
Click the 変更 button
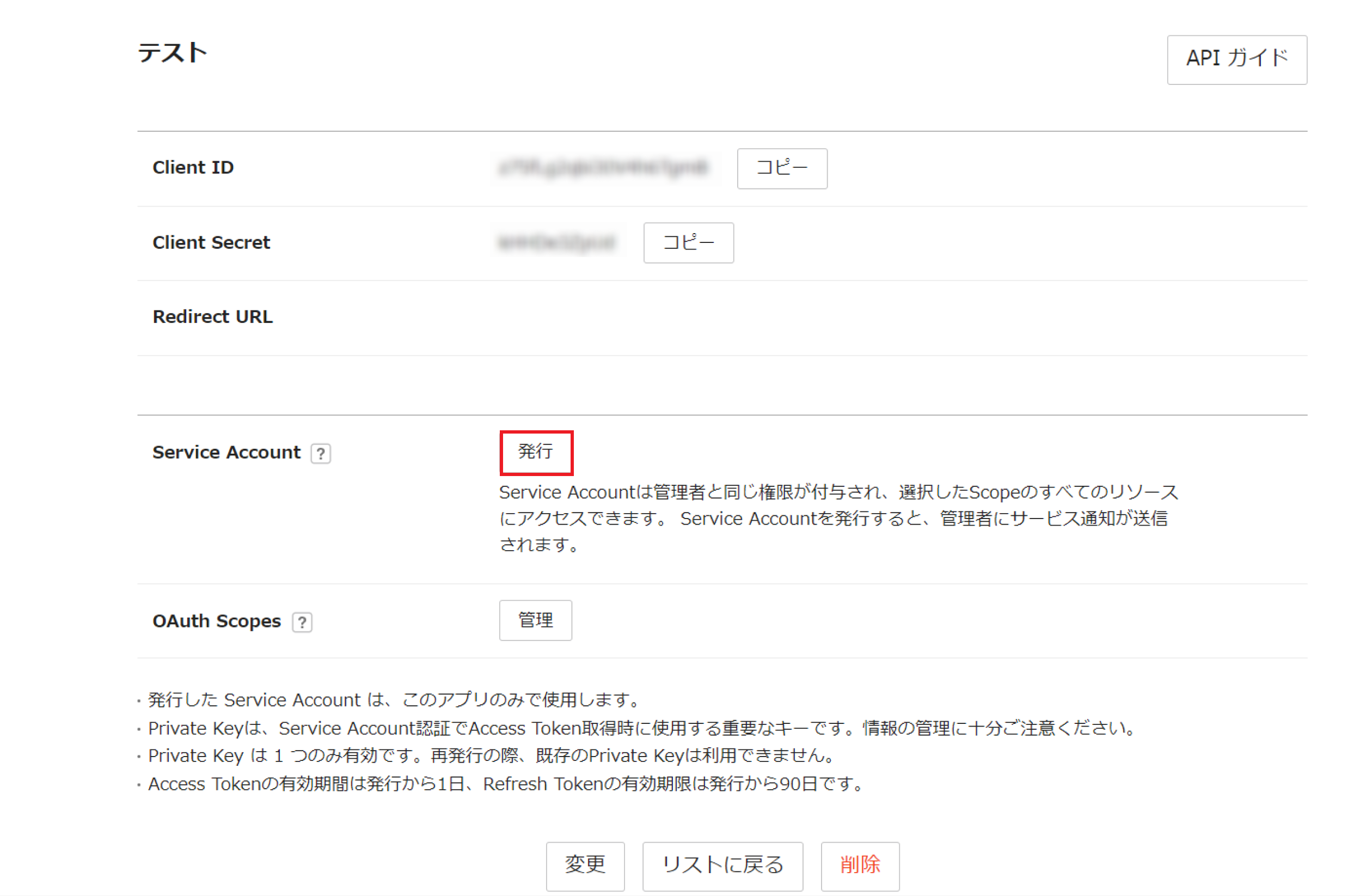tap(585, 865)
